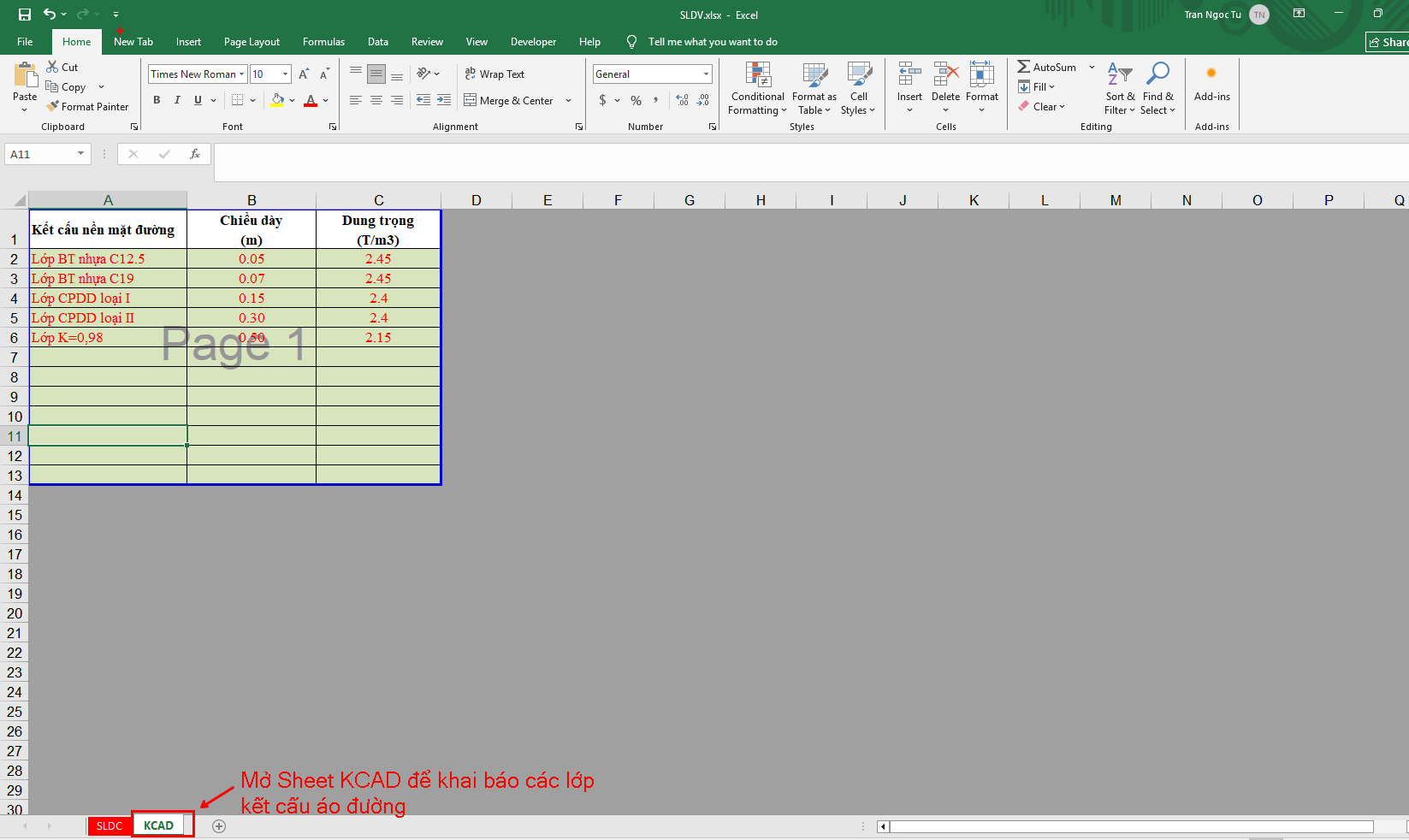
Task: Toggle Wrap Text for cell
Action: [x=494, y=74]
